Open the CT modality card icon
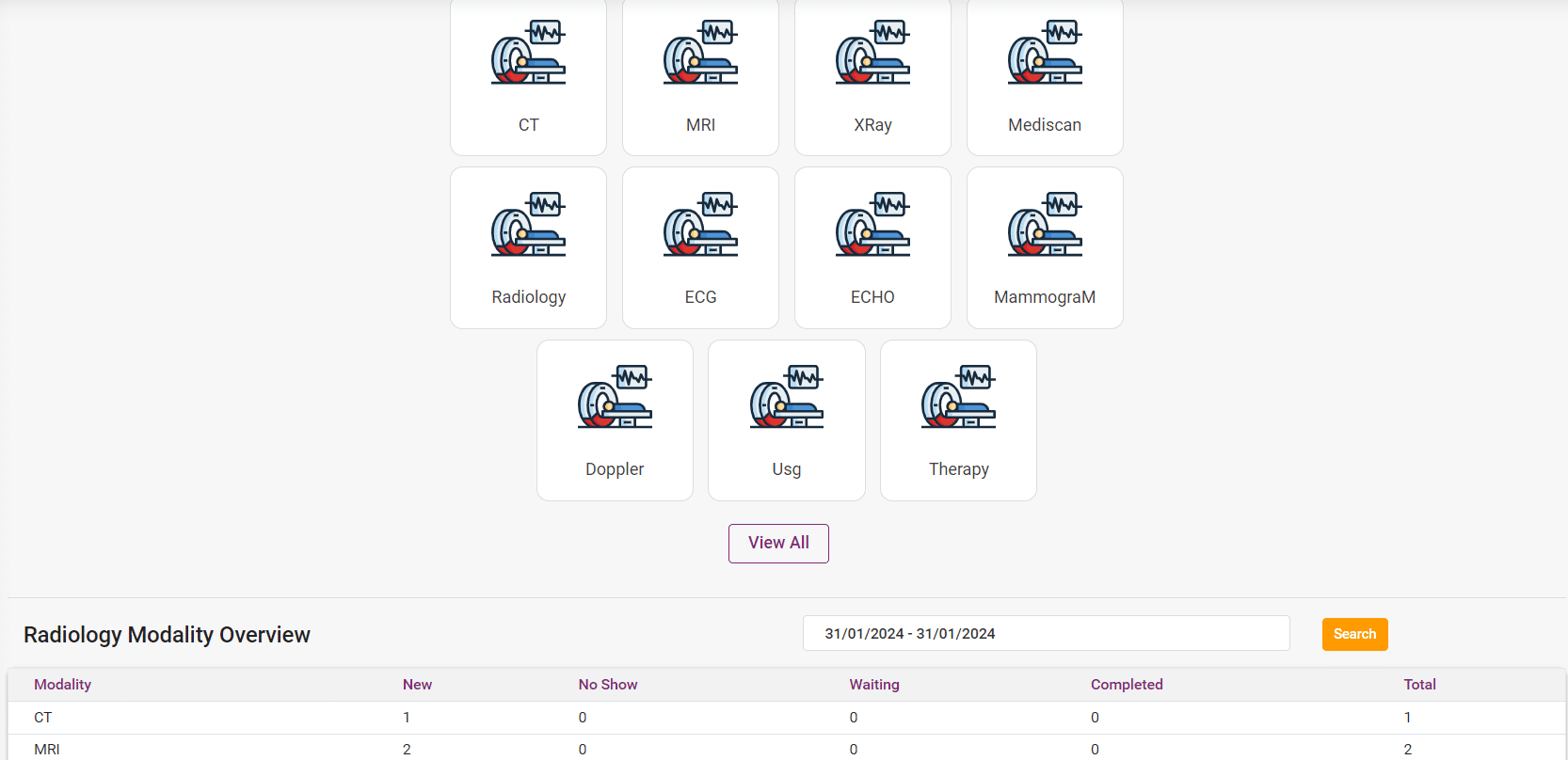The height and width of the screenshot is (760, 1568). (x=528, y=54)
